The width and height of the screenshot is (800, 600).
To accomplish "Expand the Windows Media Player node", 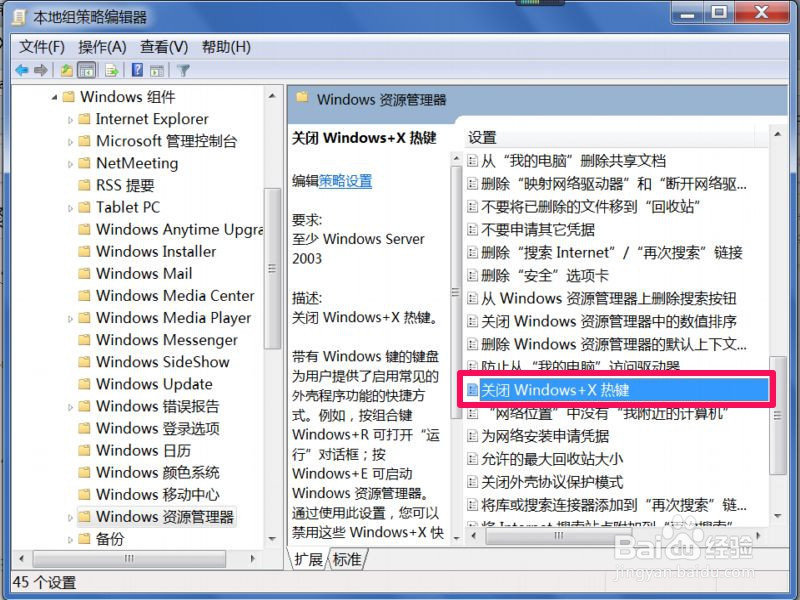I will (x=70, y=318).
